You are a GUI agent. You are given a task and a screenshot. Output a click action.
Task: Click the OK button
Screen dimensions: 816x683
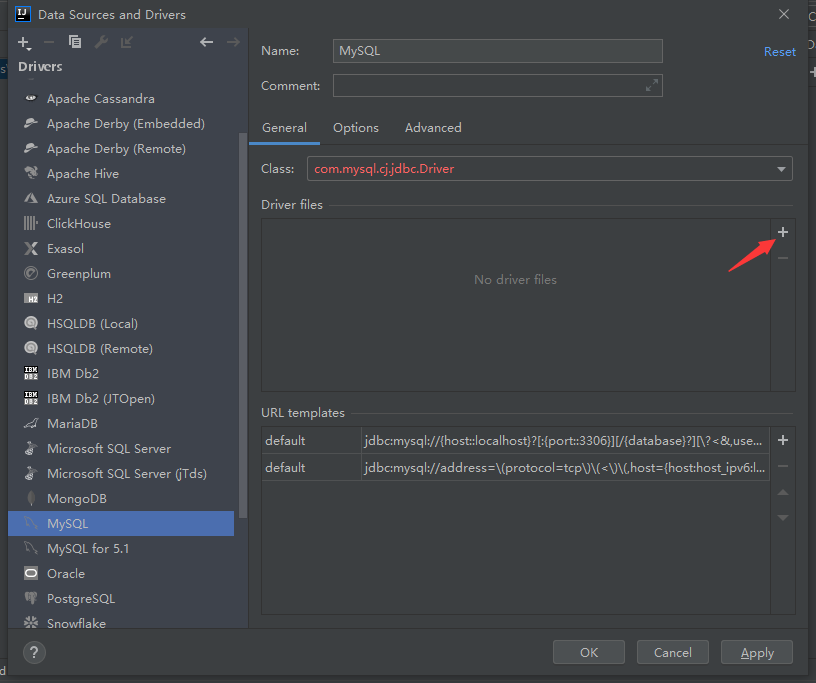(x=589, y=652)
